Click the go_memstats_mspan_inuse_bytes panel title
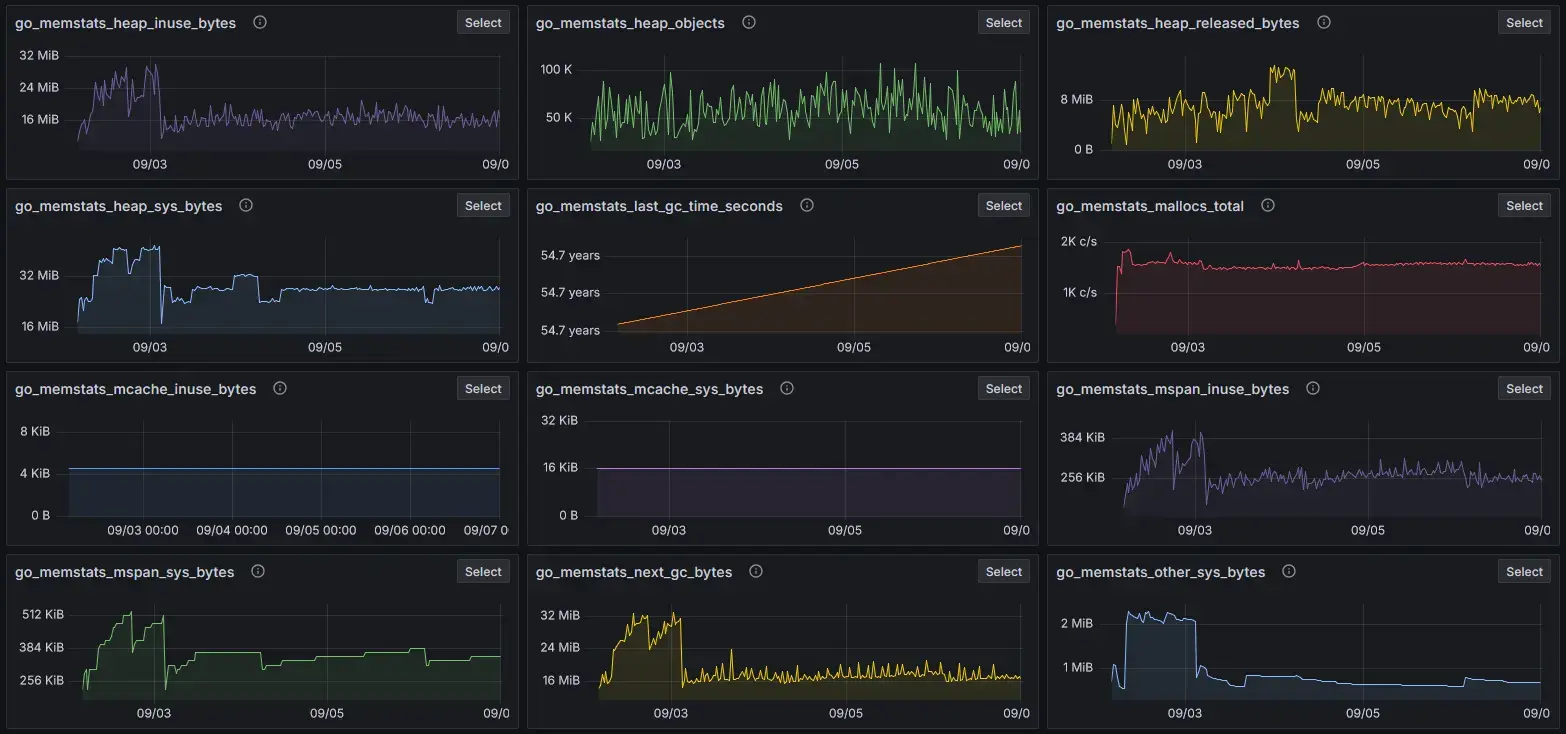The width and height of the screenshot is (1566, 734). coord(1173,389)
